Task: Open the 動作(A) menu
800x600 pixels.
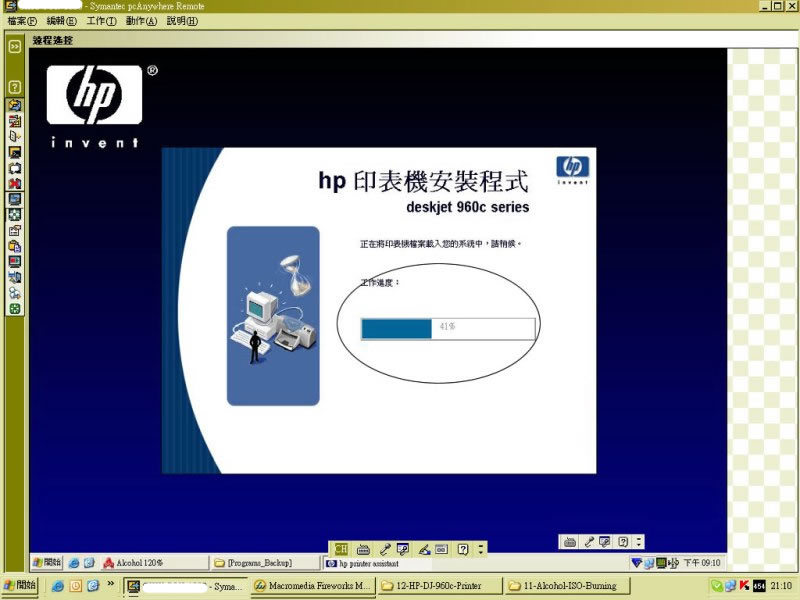Action: (141, 21)
